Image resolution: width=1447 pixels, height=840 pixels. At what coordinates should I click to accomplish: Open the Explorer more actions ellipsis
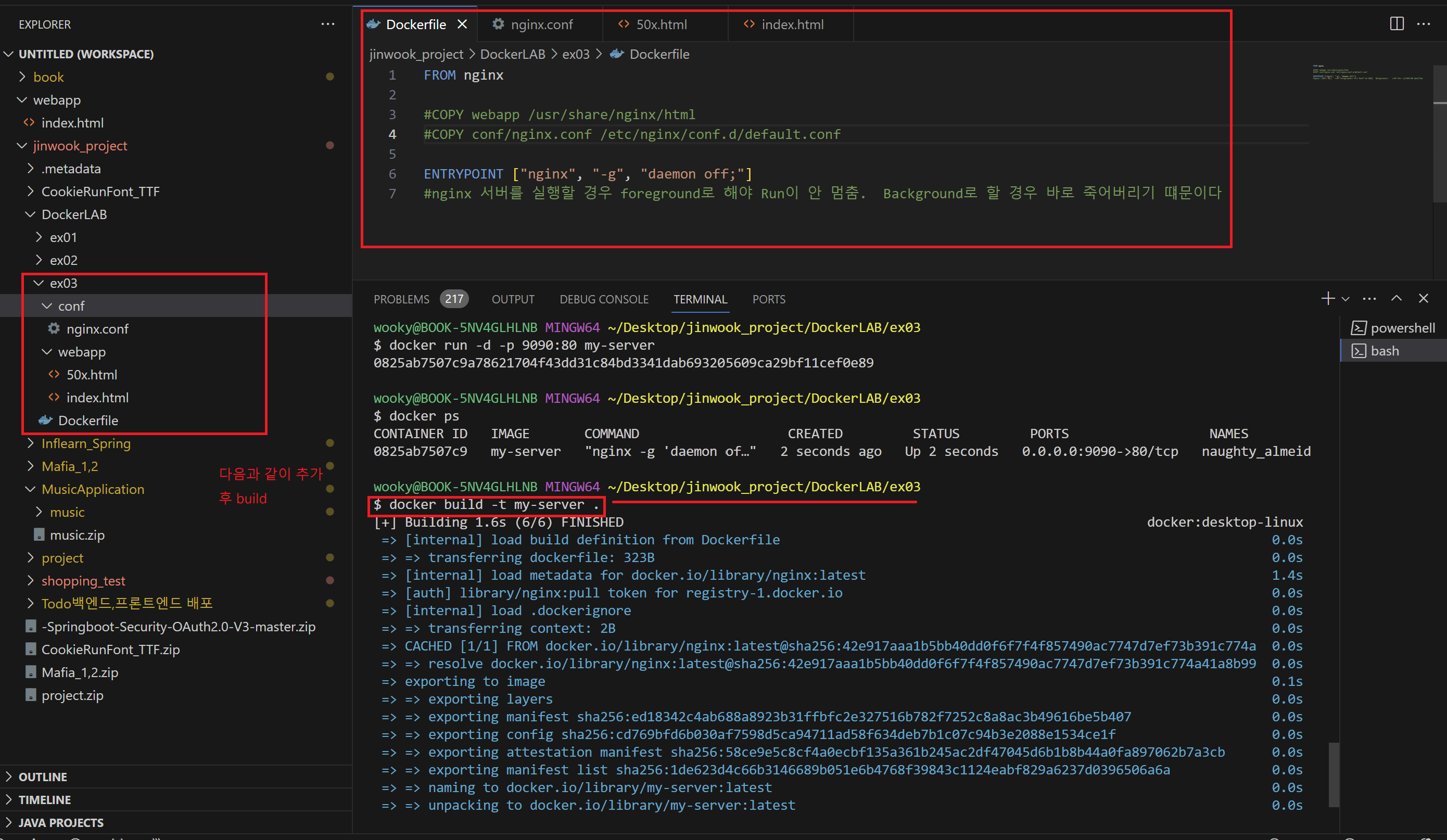328,24
